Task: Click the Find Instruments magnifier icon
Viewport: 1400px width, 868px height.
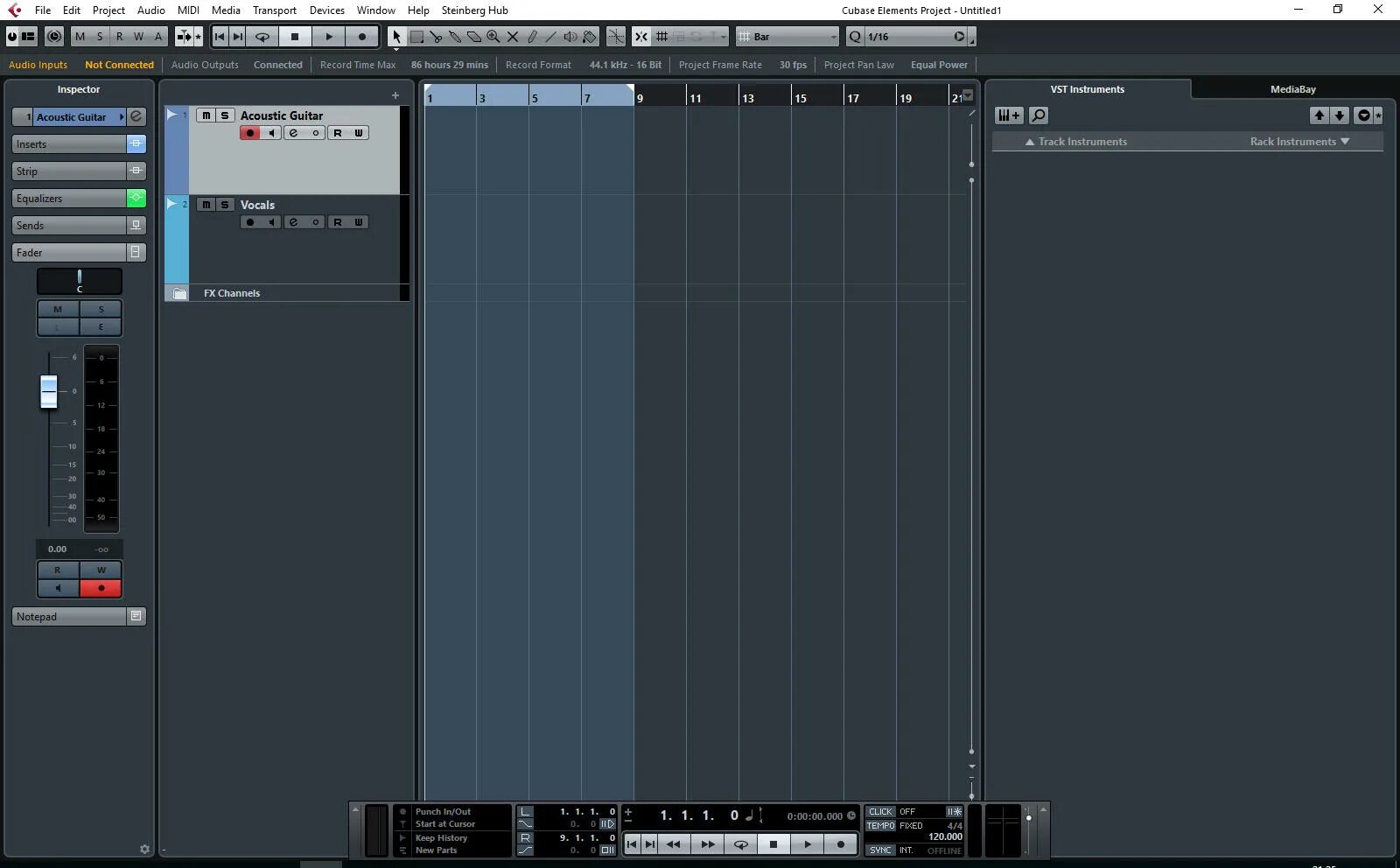Action: tap(1039, 115)
